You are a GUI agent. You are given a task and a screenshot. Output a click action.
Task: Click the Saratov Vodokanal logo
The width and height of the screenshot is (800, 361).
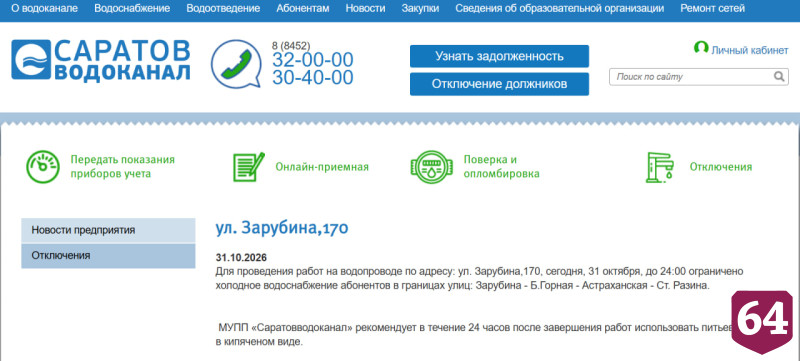[x=101, y=60]
